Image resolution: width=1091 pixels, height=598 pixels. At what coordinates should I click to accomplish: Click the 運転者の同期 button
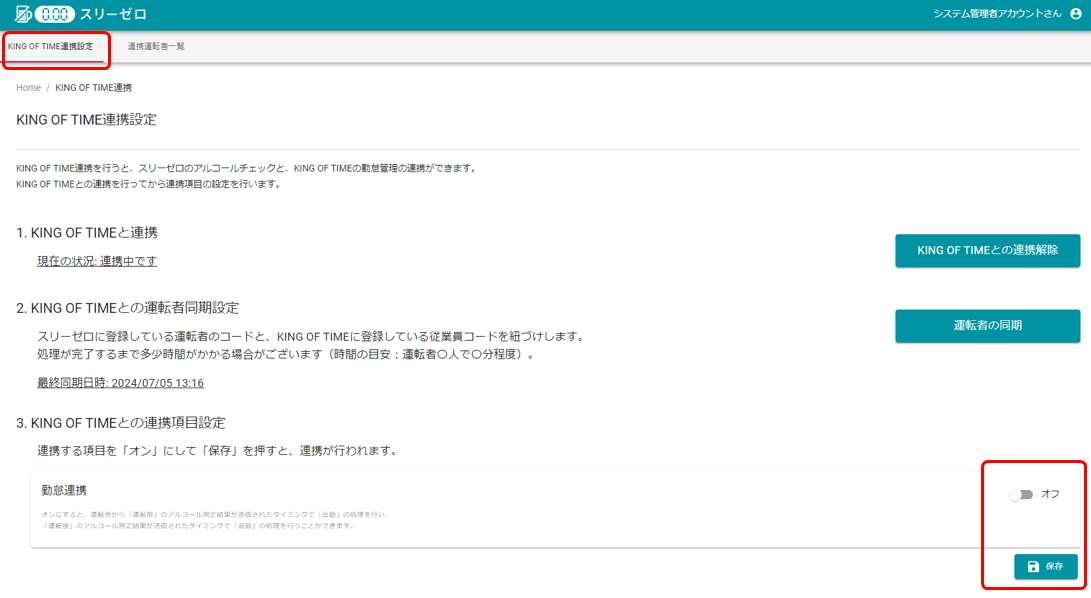[x=987, y=326]
